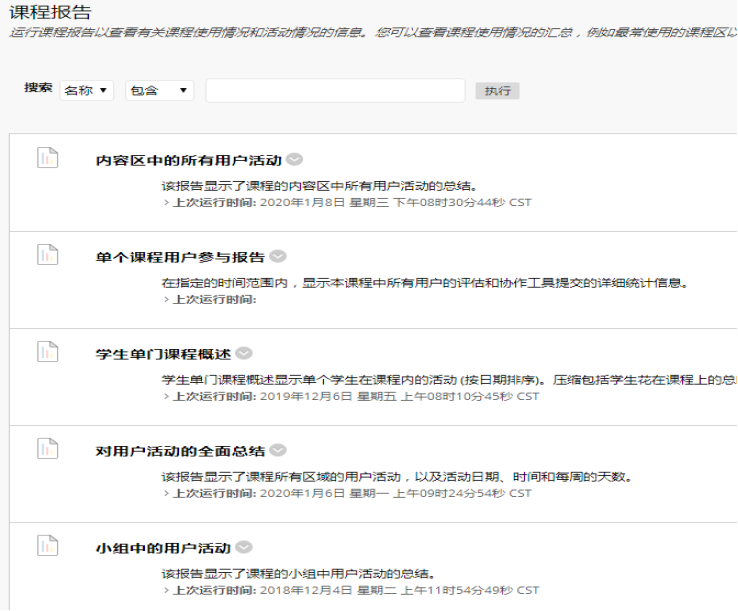Image resolution: width=738 pixels, height=611 pixels.
Task: Open options chevron for 内容区中的所有用户活动
Action: point(294,159)
